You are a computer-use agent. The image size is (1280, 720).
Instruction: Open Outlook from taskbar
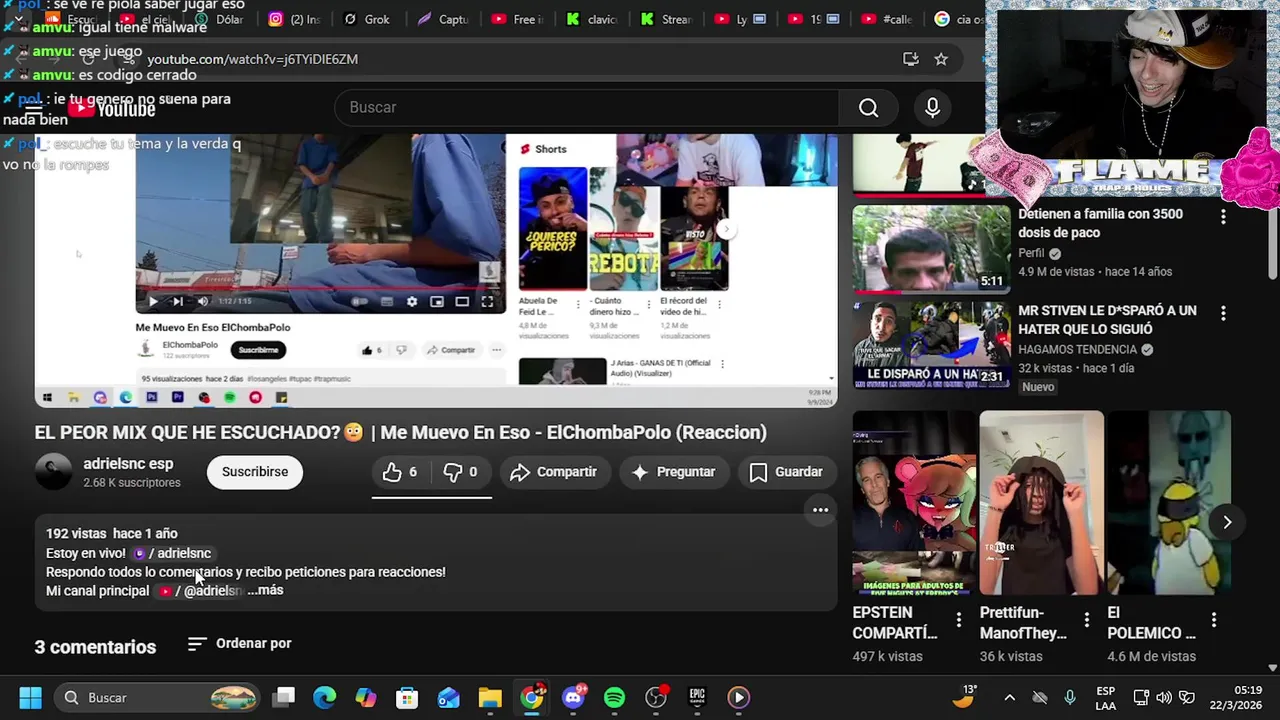tap(448, 697)
